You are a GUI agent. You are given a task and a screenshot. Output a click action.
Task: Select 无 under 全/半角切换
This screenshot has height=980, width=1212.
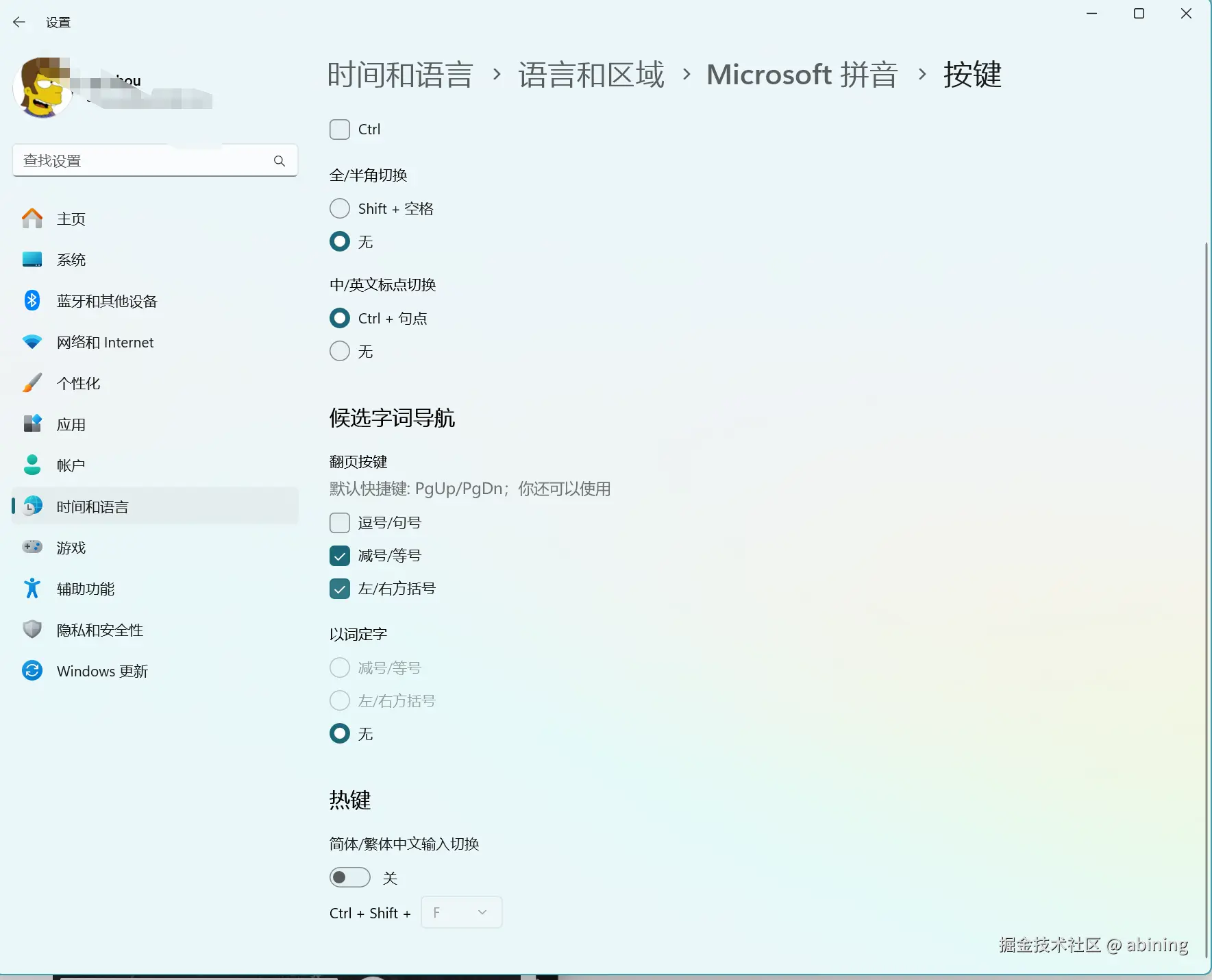point(340,241)
